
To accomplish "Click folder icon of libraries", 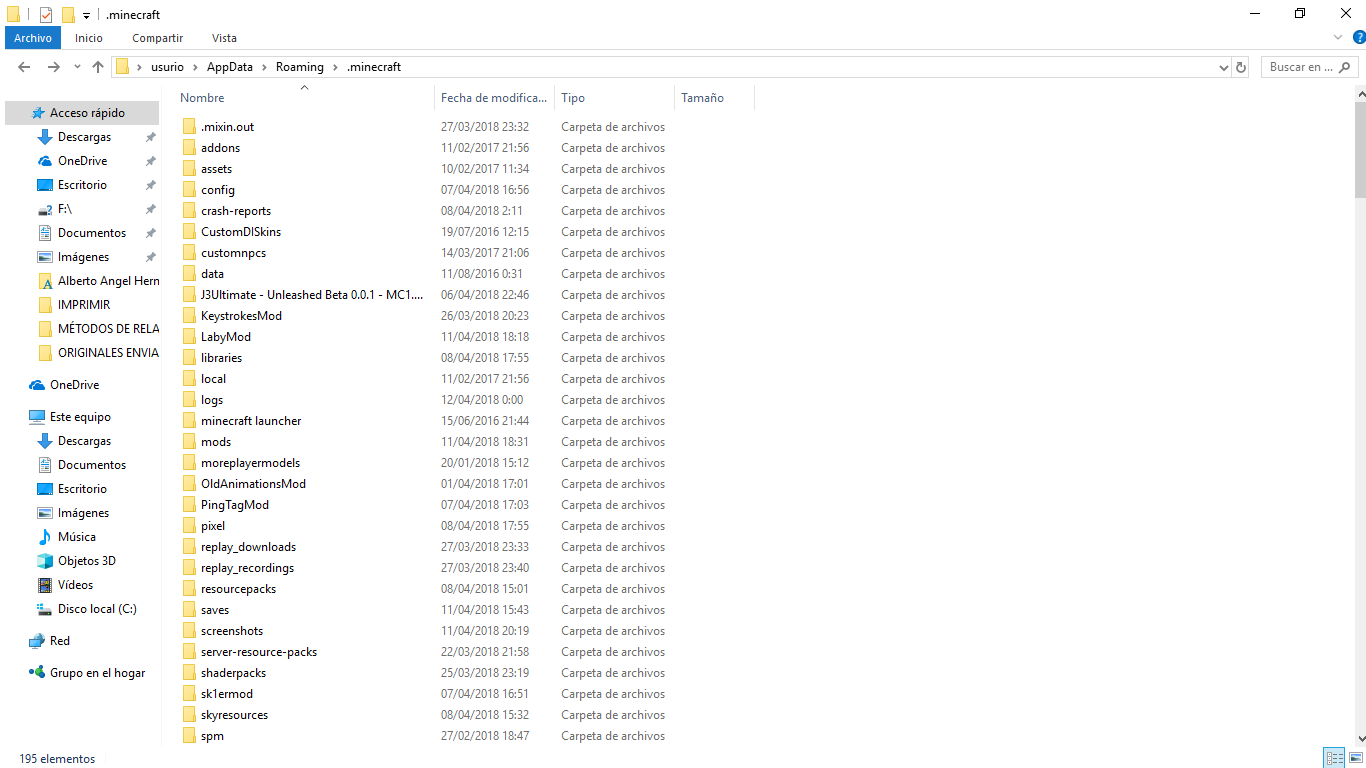I will click(x=190, y=358).
